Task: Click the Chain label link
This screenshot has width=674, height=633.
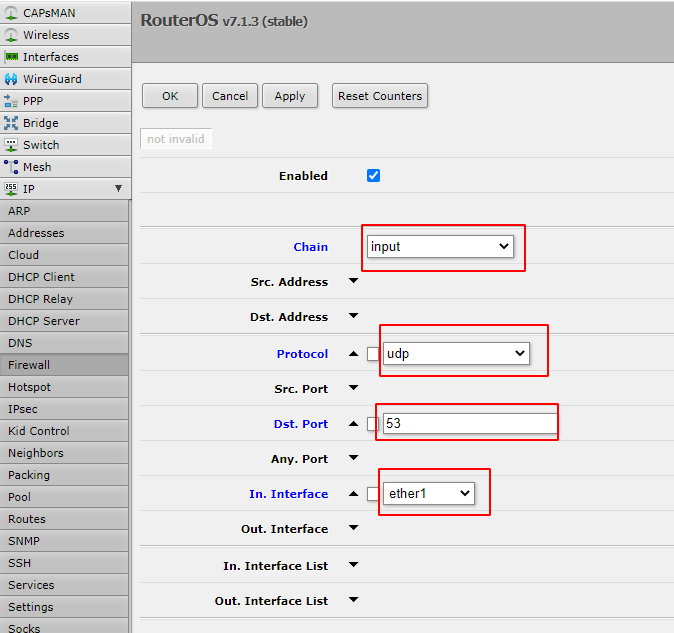Action: pyautogui.click(x=310, y=247)
